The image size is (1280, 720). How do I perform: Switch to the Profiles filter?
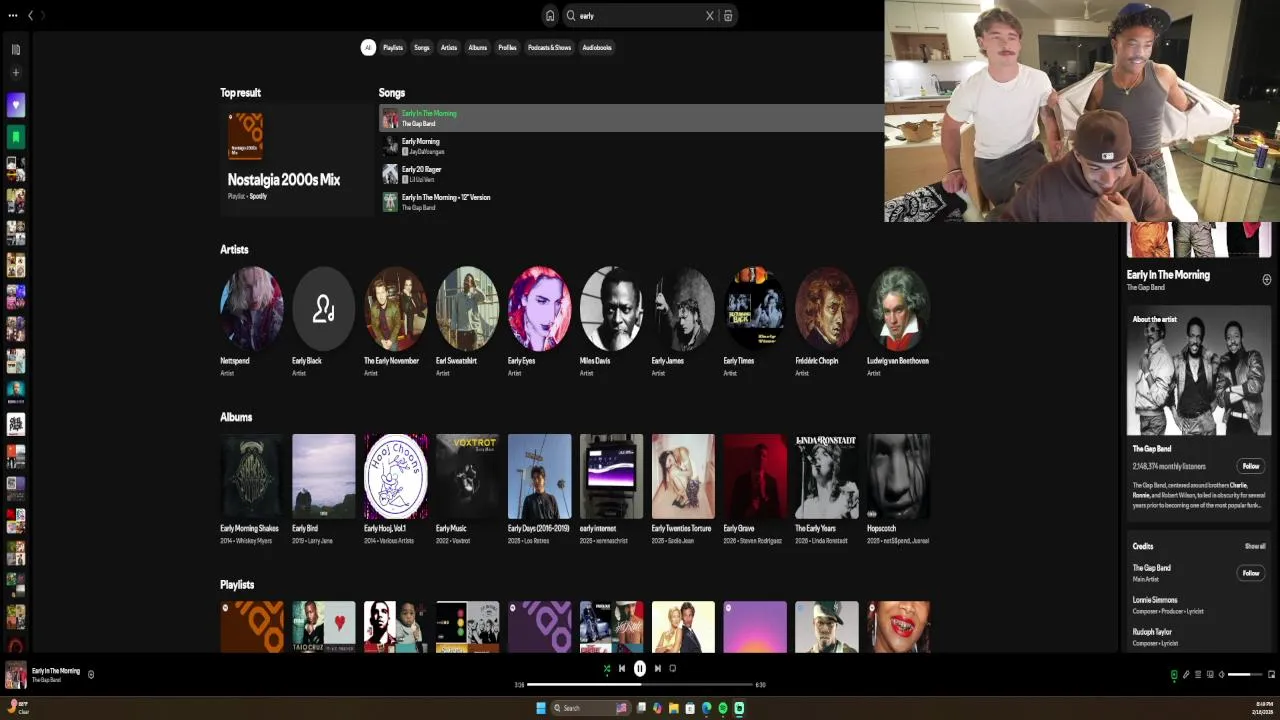pyautogui.click(x=507, y=47)
